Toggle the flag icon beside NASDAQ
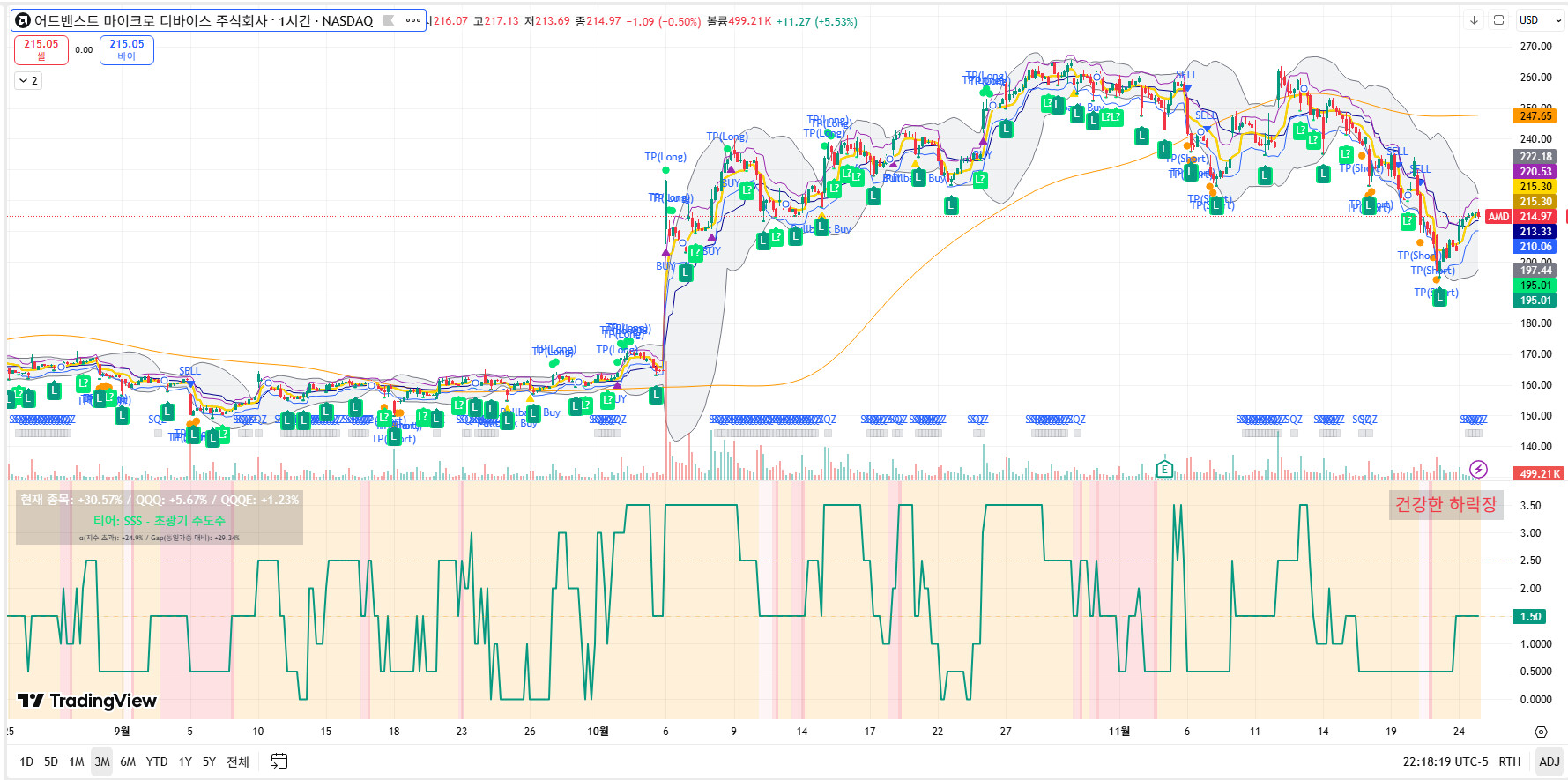This screenshot has height=780, width=1568. coord(389,20)
